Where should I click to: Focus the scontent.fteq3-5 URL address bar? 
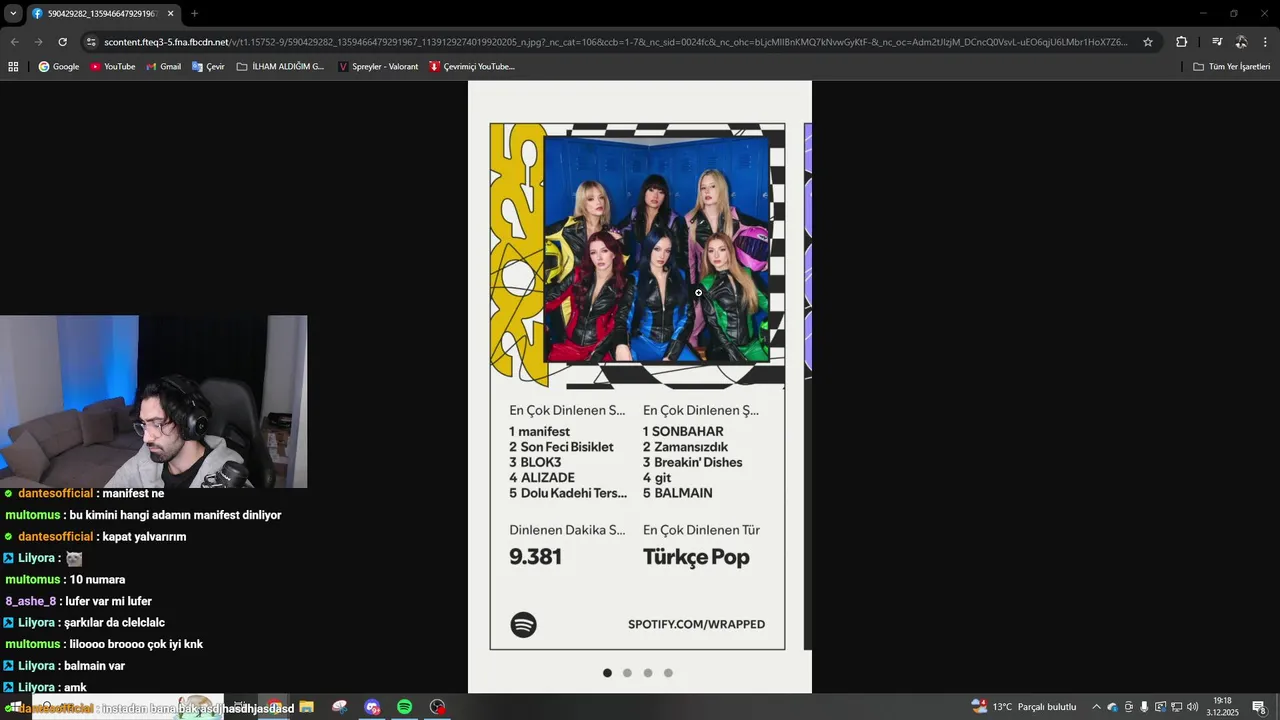615,42
